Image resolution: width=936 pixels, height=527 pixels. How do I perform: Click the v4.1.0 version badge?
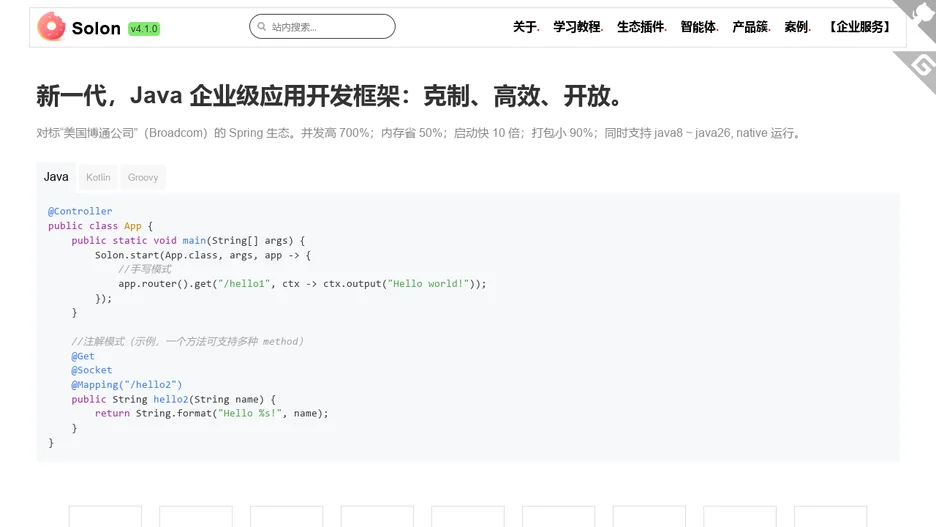pyautogui.click(x=144, y=29)
